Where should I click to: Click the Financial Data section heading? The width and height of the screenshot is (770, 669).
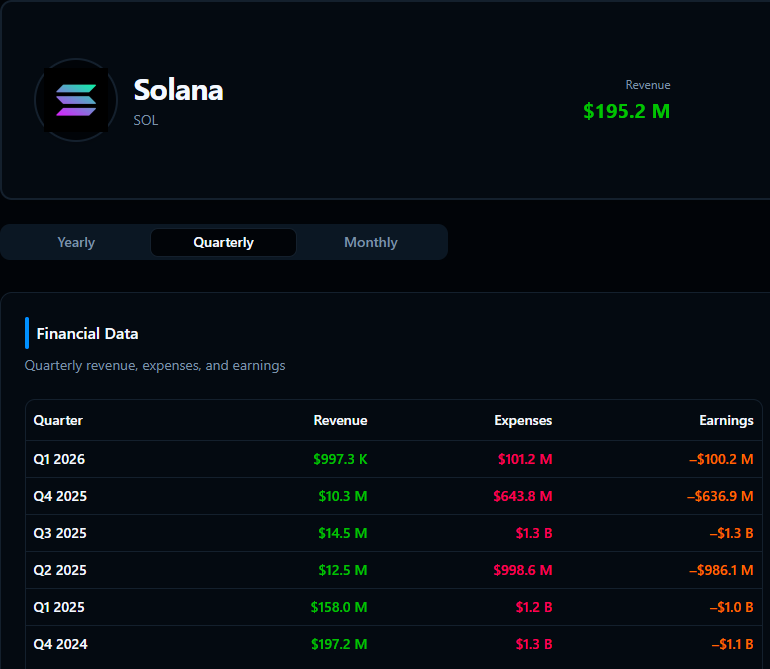click(87, 334)
